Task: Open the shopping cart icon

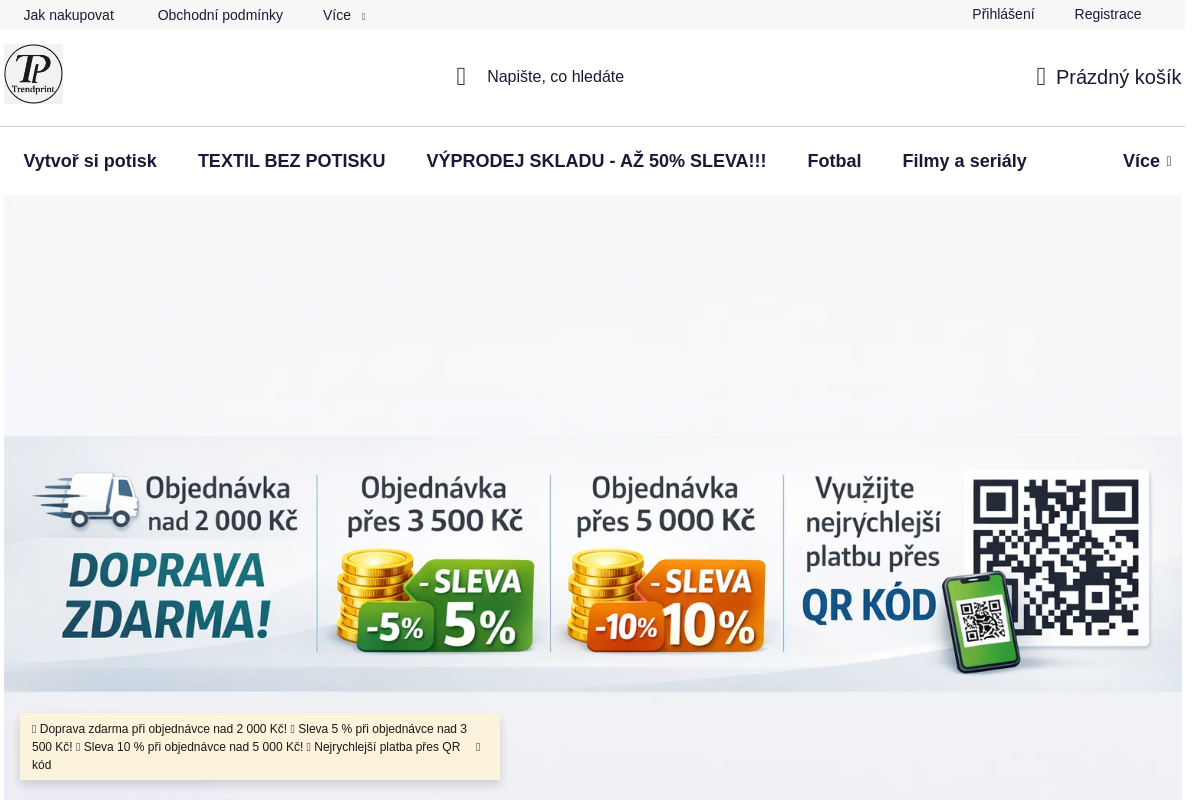Action: [x=1040, y=76]
